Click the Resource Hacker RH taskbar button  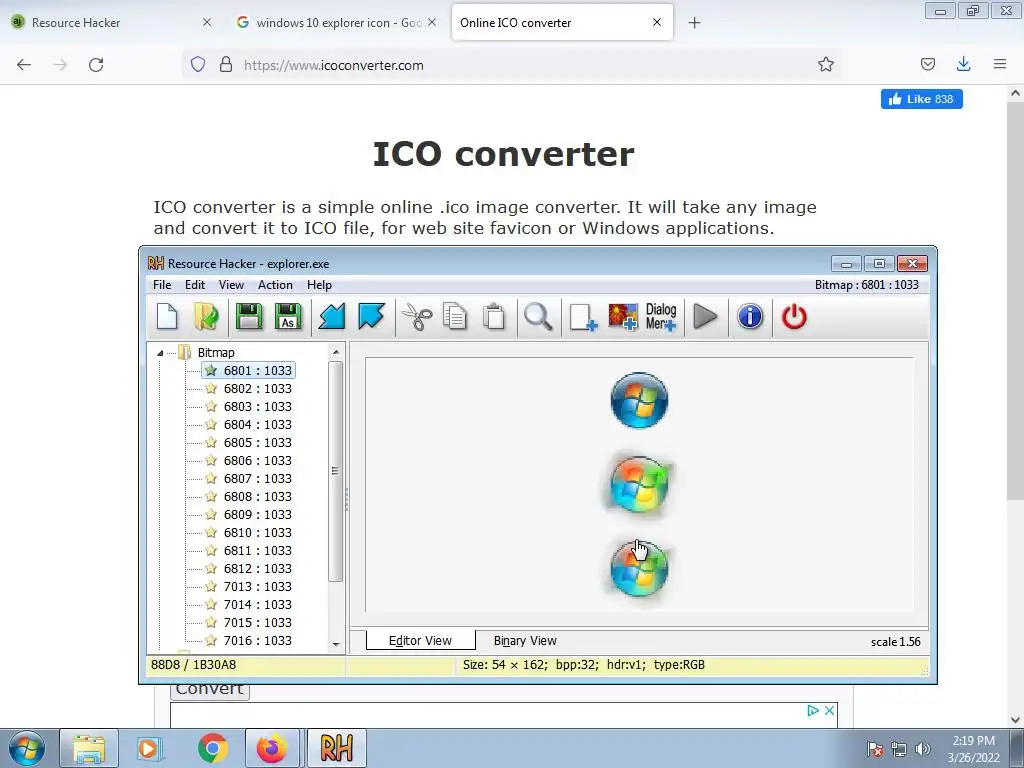336,748
